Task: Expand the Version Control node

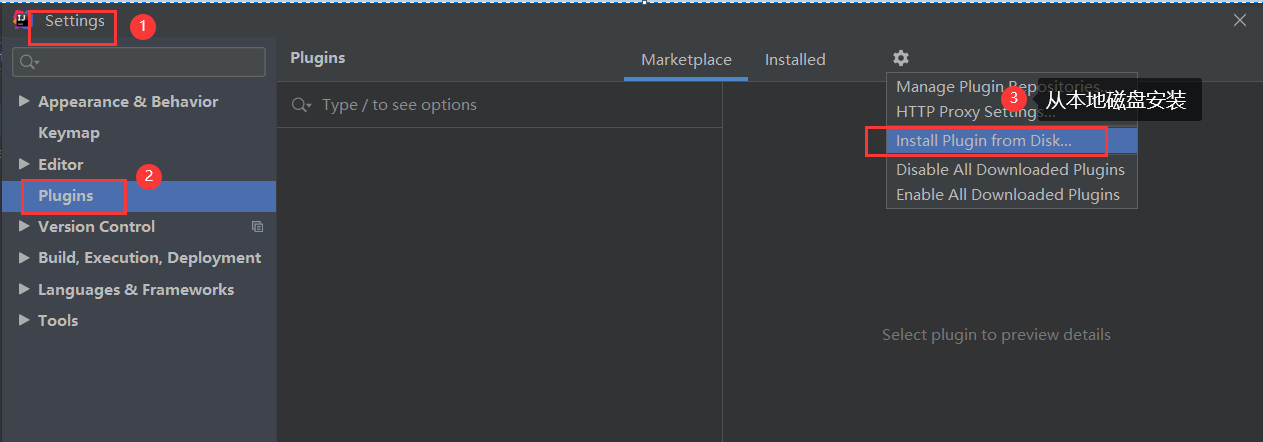Action: tap(25, 227)
